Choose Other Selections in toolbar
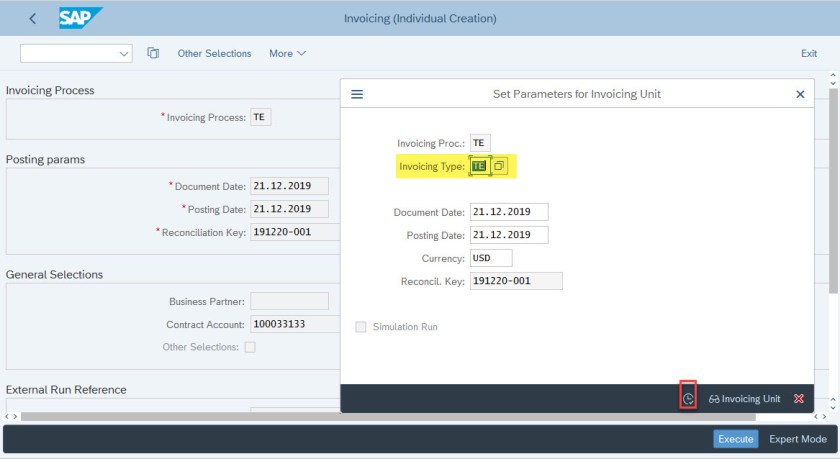 (x=214, y=54)
